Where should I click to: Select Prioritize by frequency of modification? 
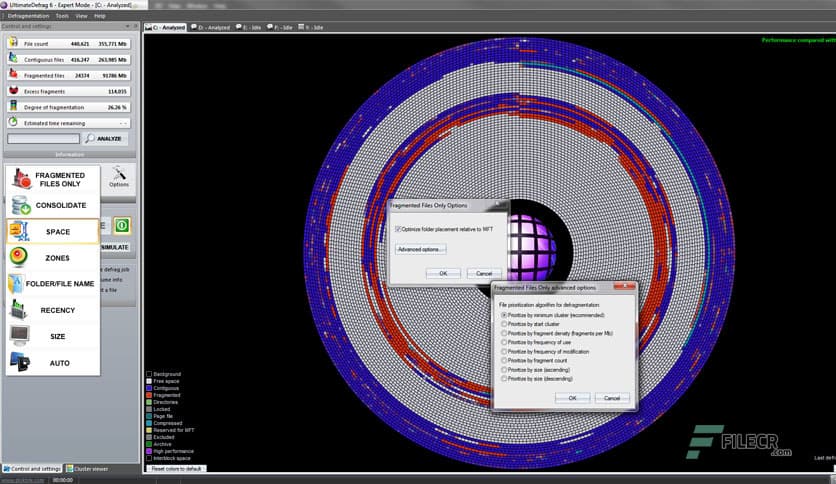[504, 352]
